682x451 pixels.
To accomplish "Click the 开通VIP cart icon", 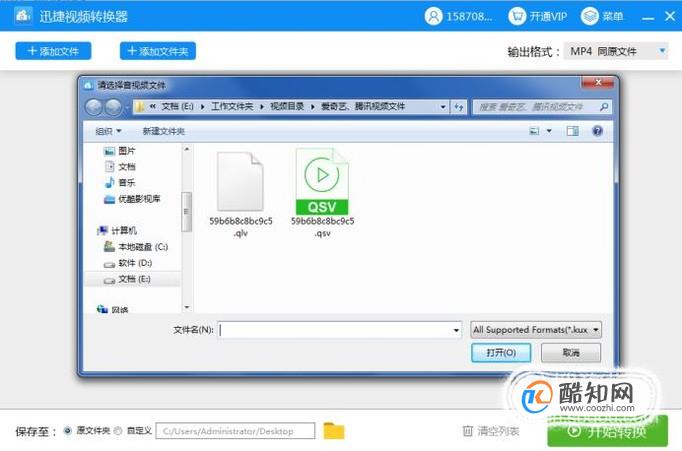I will 517,17.
